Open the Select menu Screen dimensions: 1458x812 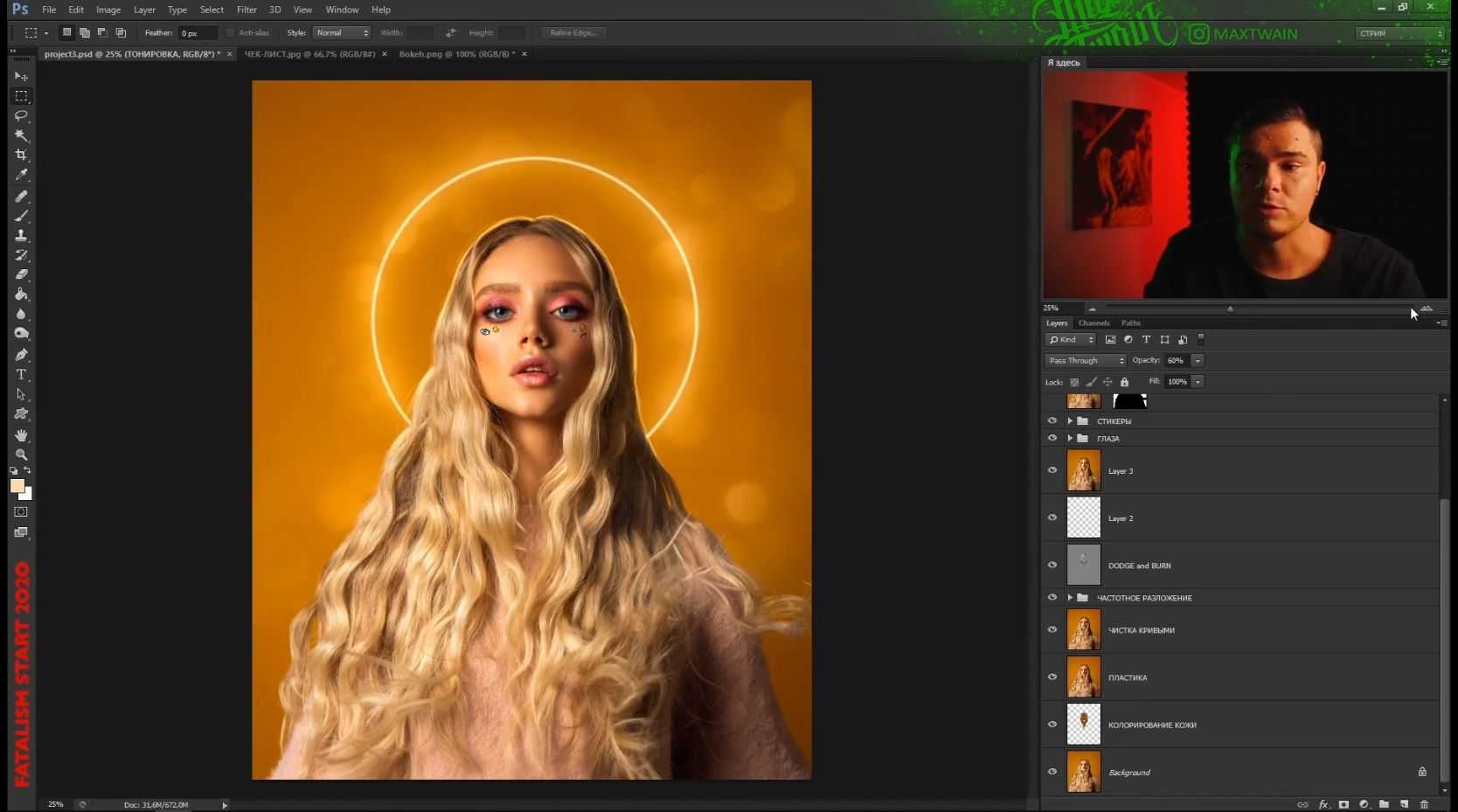212,10
